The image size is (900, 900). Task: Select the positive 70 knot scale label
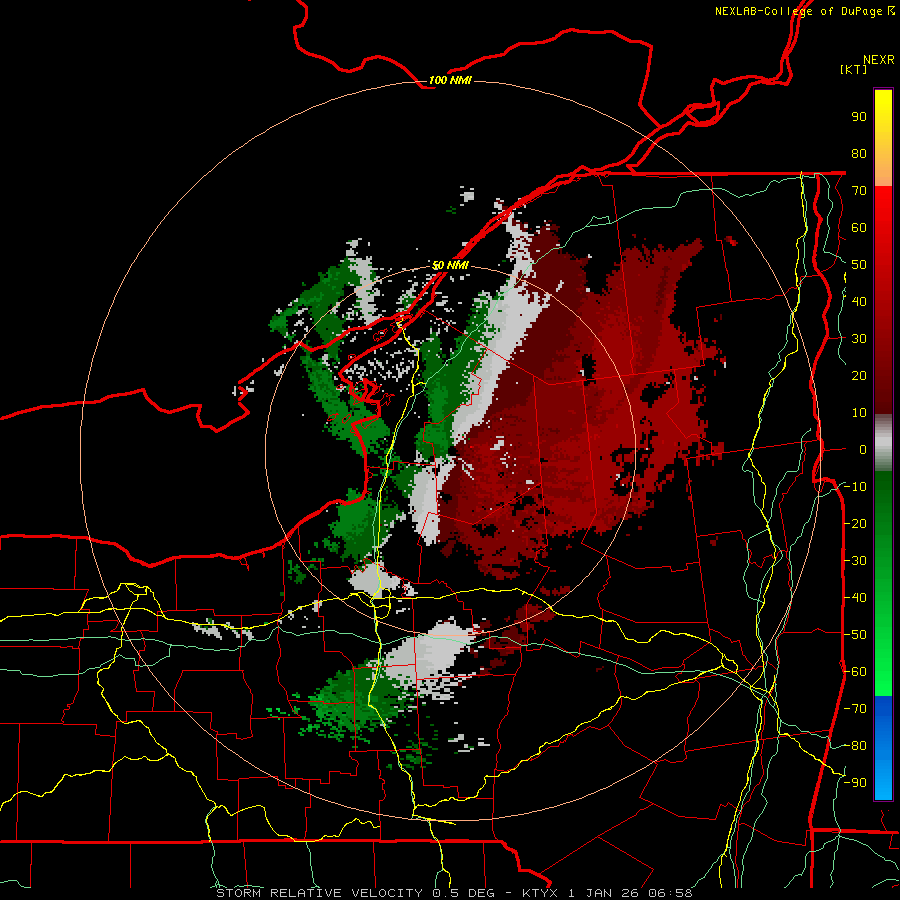(x=859, y=191)
